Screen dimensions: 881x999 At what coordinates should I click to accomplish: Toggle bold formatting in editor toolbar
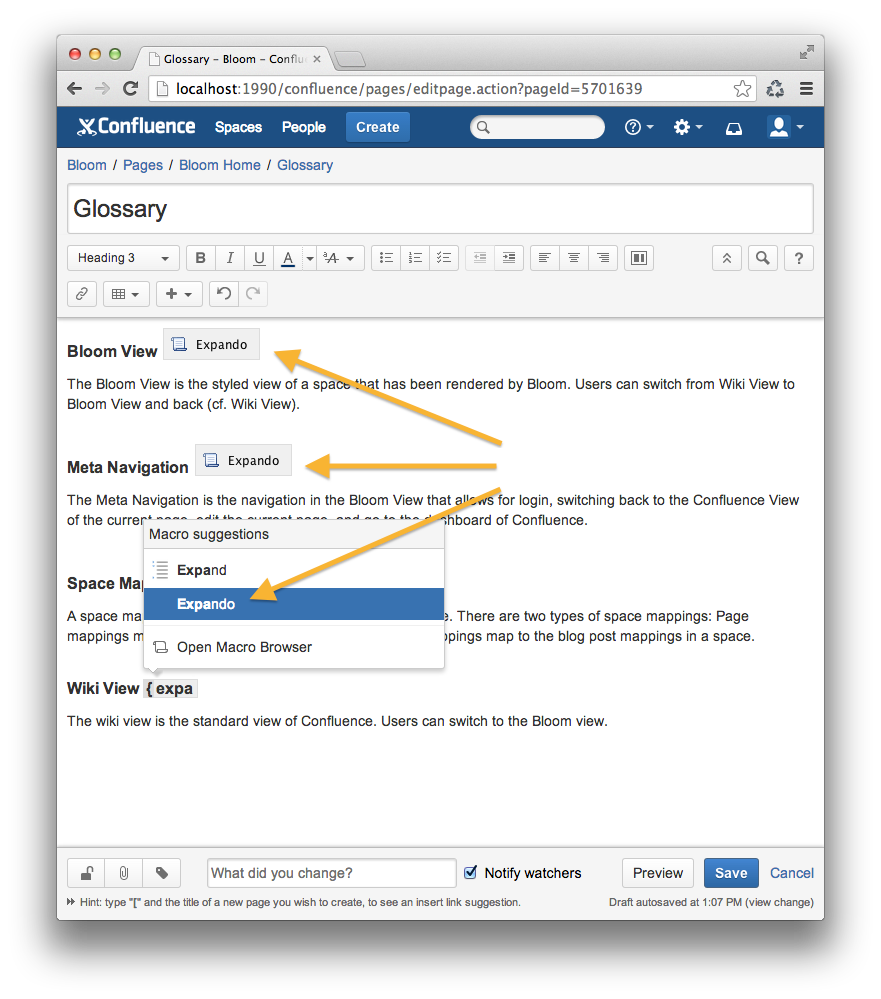pyautogui.click(x=200, y=258)
